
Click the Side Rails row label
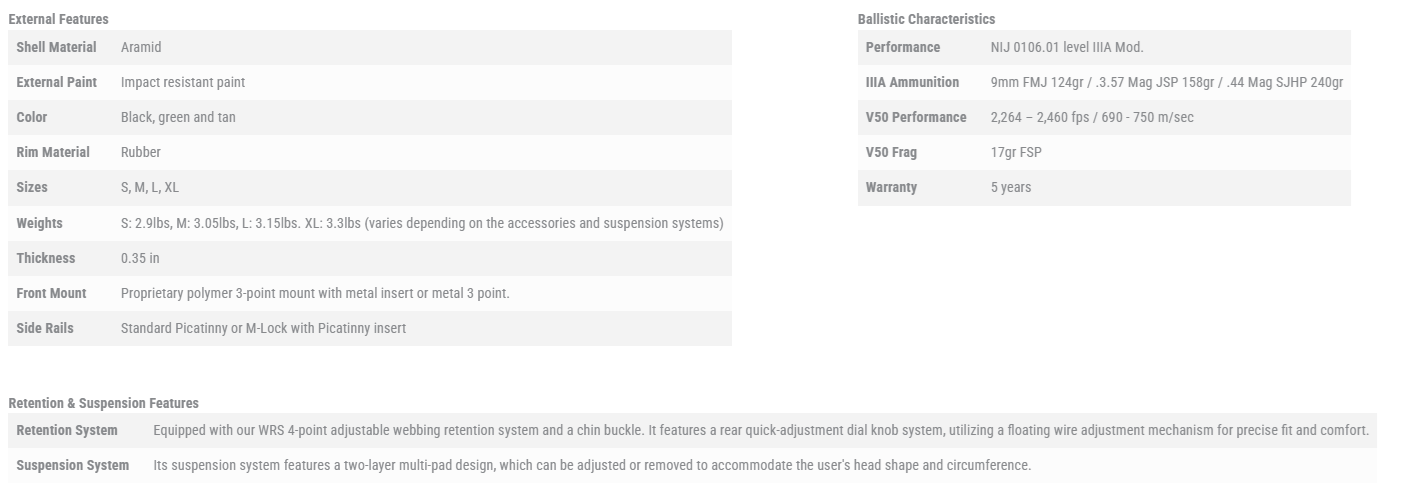click(45, 328)
